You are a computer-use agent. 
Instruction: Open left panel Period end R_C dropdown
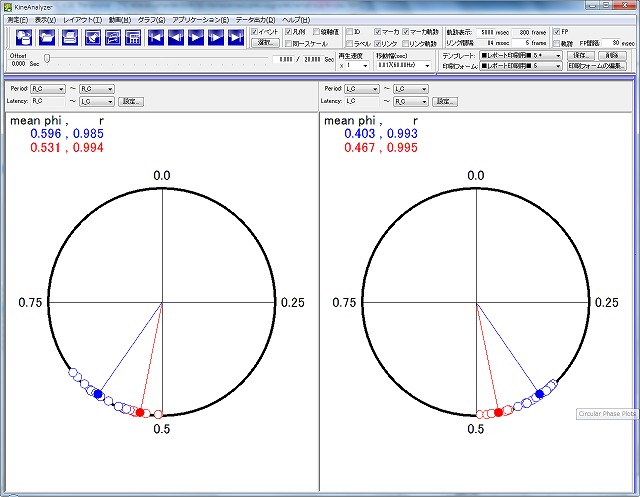[97, 89]
